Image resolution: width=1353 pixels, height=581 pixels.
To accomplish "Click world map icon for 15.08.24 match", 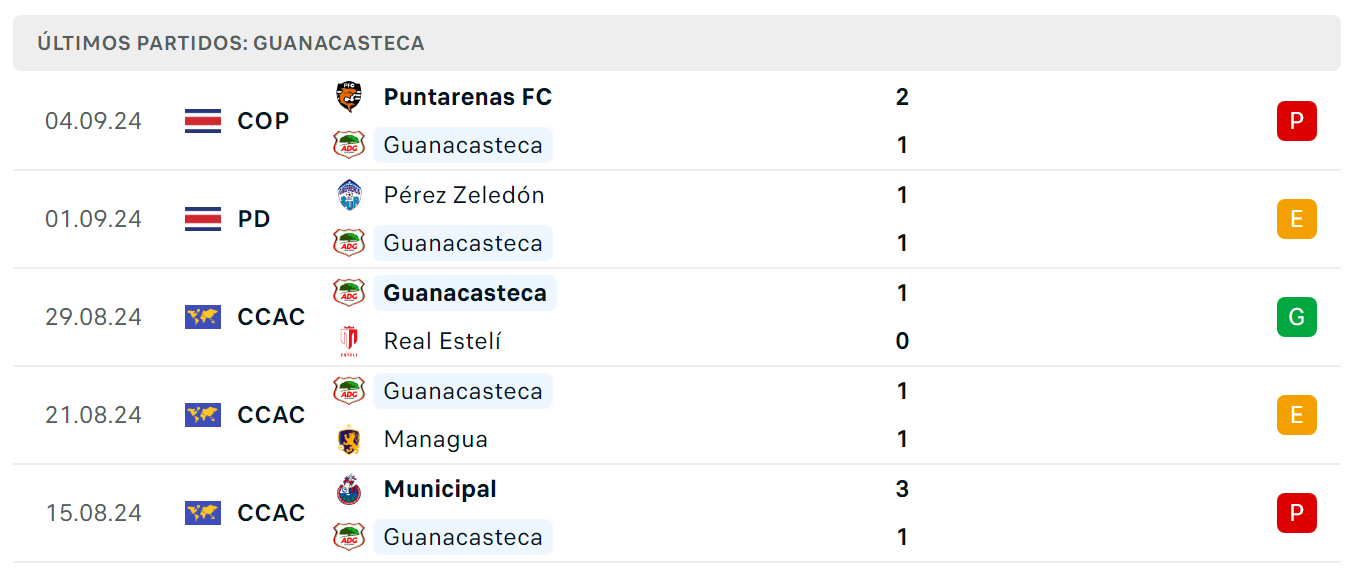I will tap(203, 513).
